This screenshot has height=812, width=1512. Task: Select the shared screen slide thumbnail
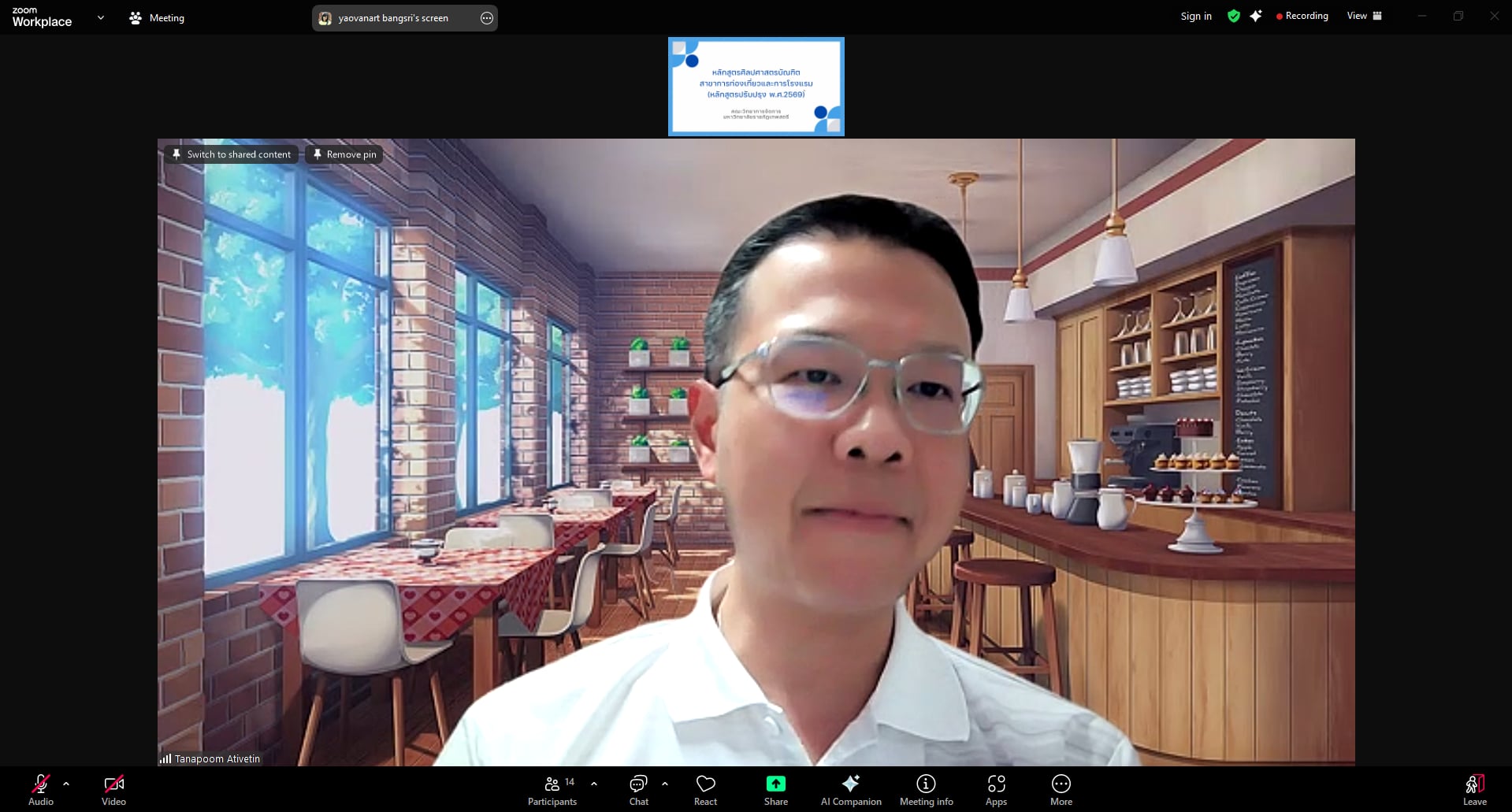756,87
